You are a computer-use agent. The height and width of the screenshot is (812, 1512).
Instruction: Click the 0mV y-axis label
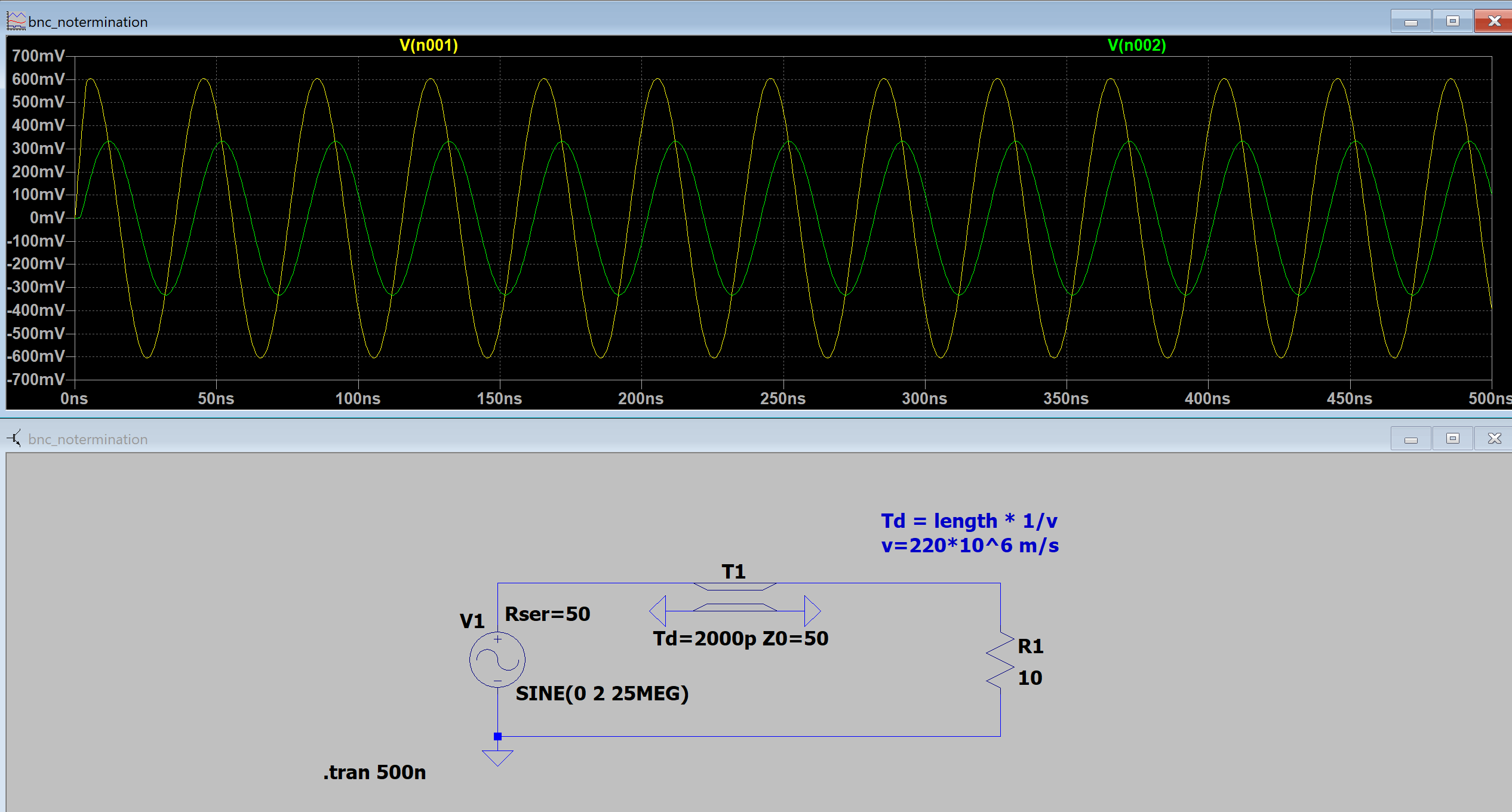click(x=47, y=218)
